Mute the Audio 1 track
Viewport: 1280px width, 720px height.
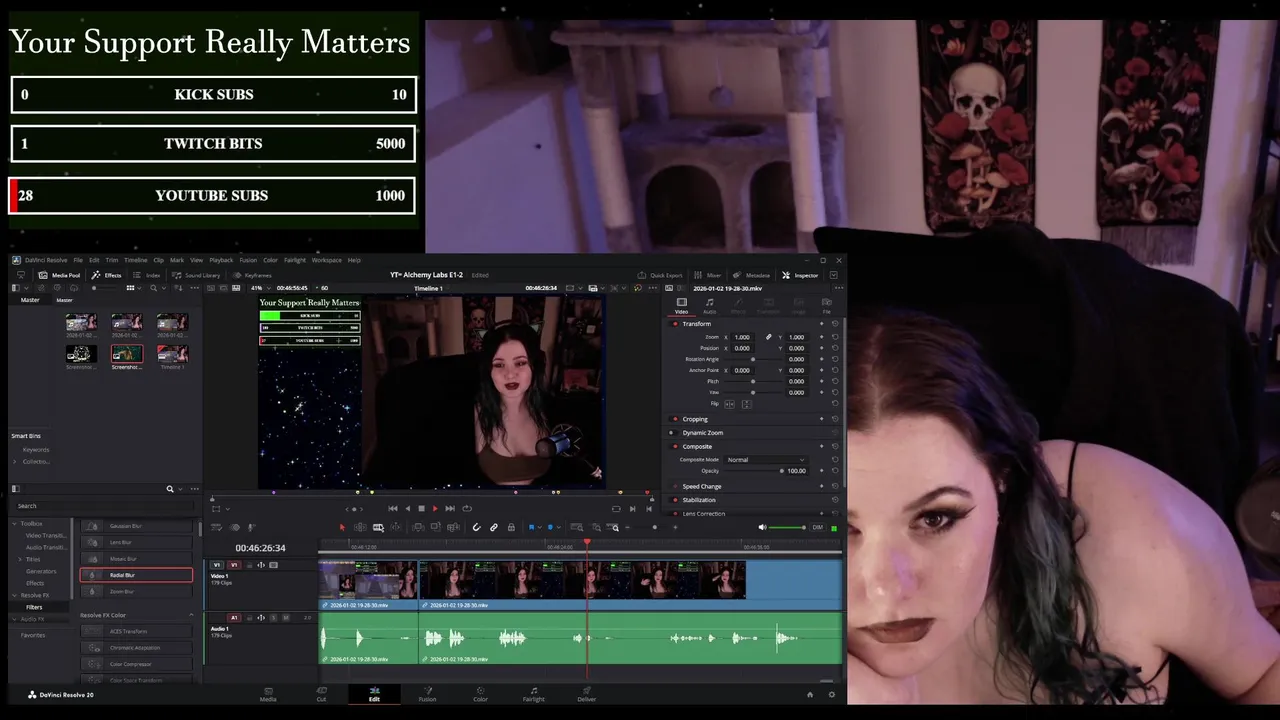point(285,617)
